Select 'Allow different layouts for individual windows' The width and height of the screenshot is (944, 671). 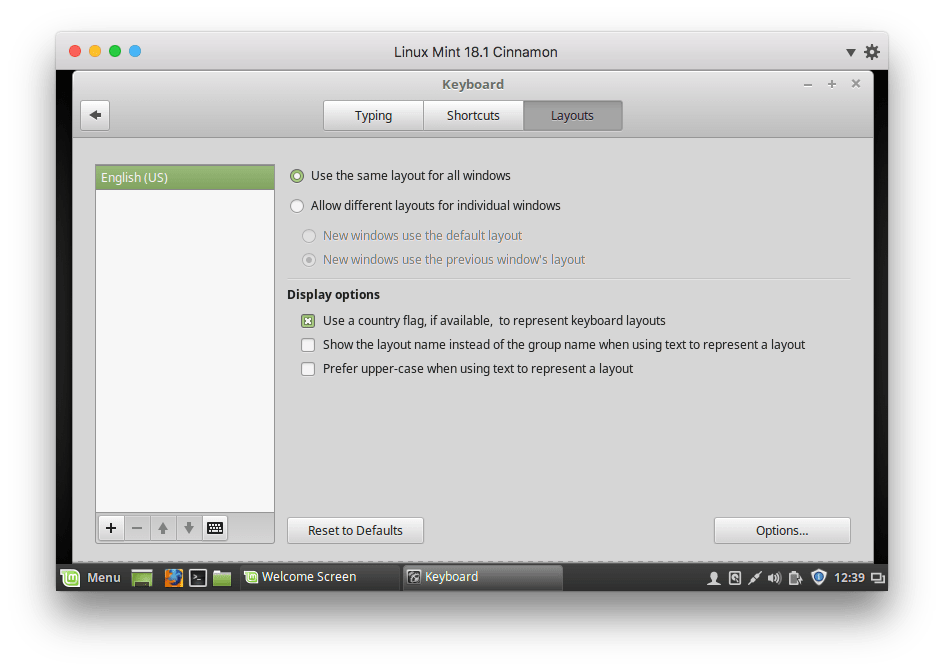point(297,205)
